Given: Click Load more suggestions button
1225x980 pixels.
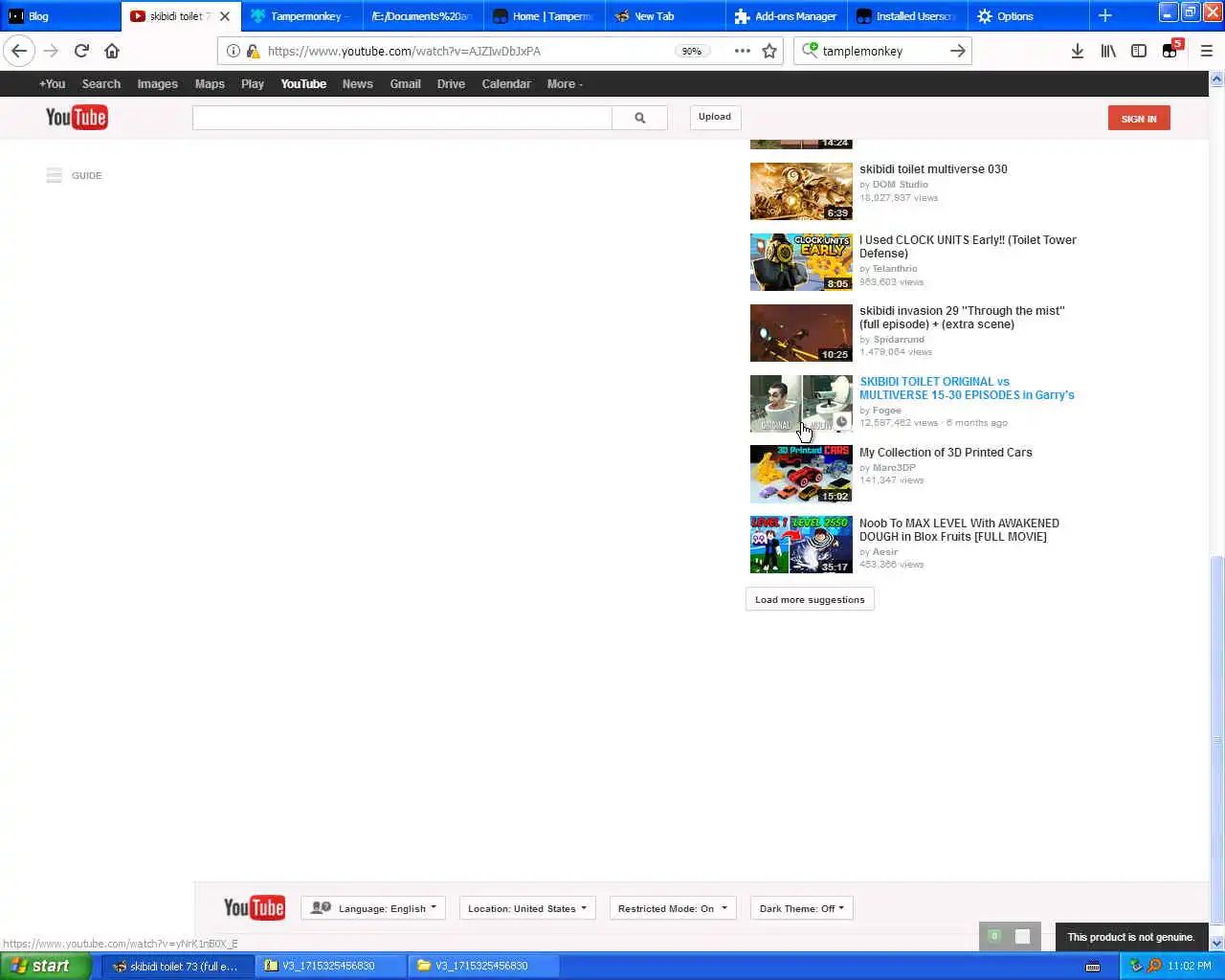Looking at the screenshot, I should point(810,600).
